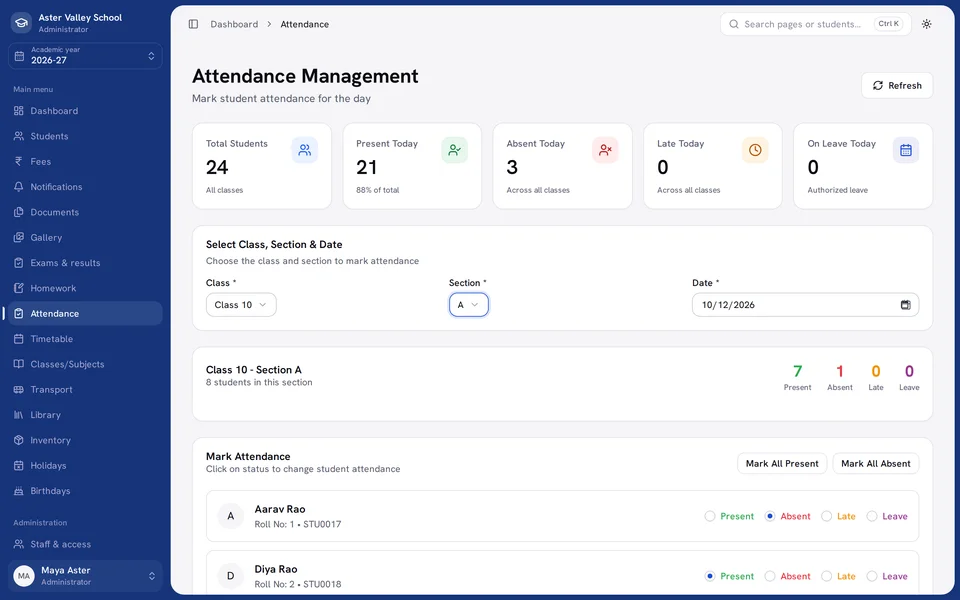Open the Students page
Image resolution: width=960 pixels, height=600 pixels.
(x=83, y=136)
